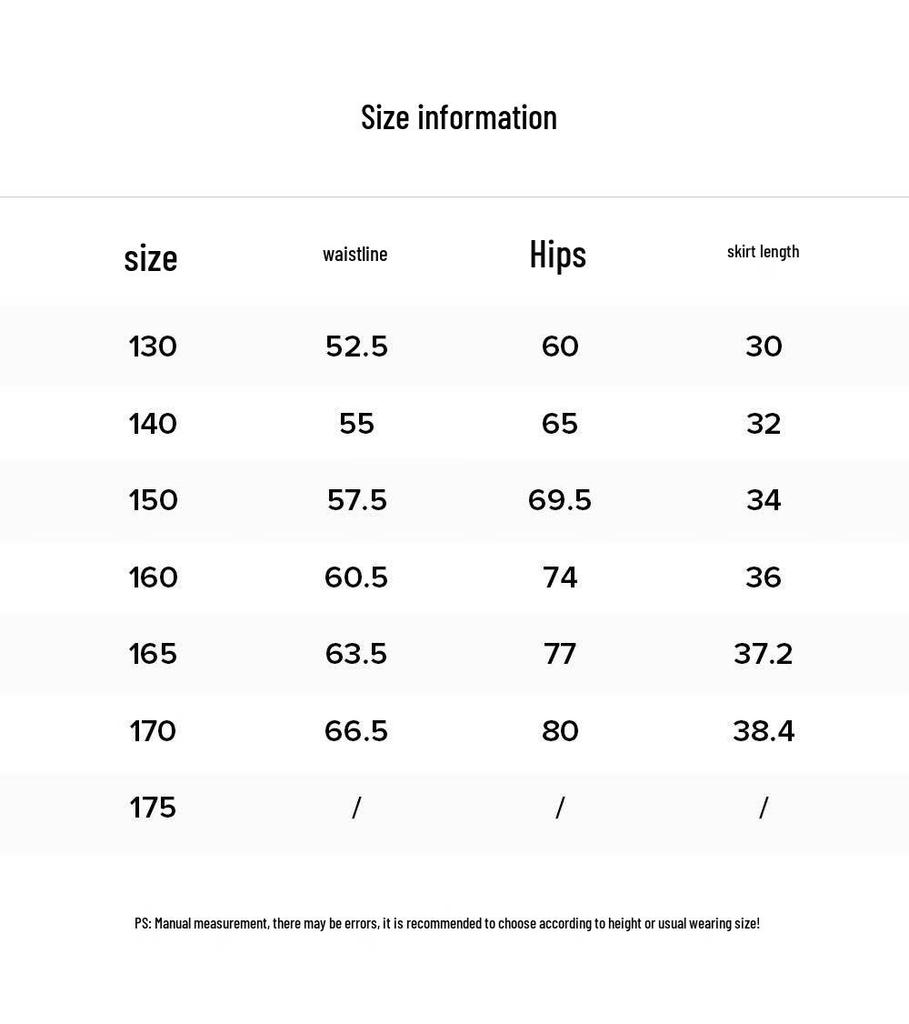909x1024 pixels.
Task: Select size 140 row label
Action: pyautogui.click(x=152, y=424)
